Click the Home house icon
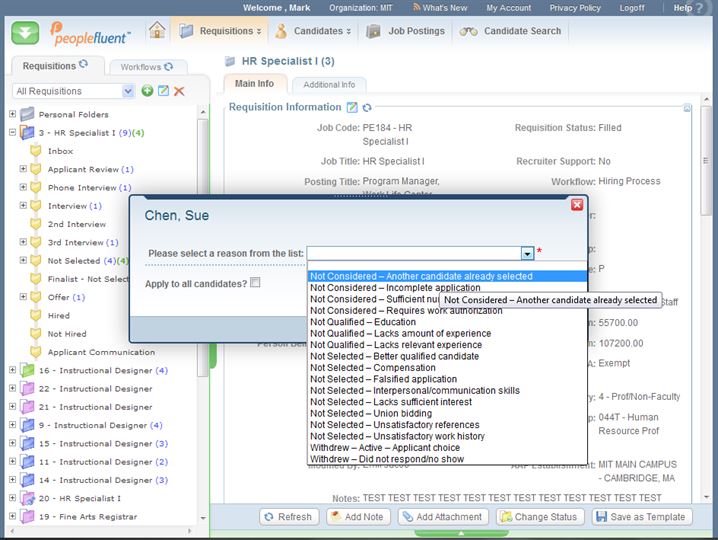Viewport: 718px width, 540px height. pyautogui.click(x=157, y=30)
